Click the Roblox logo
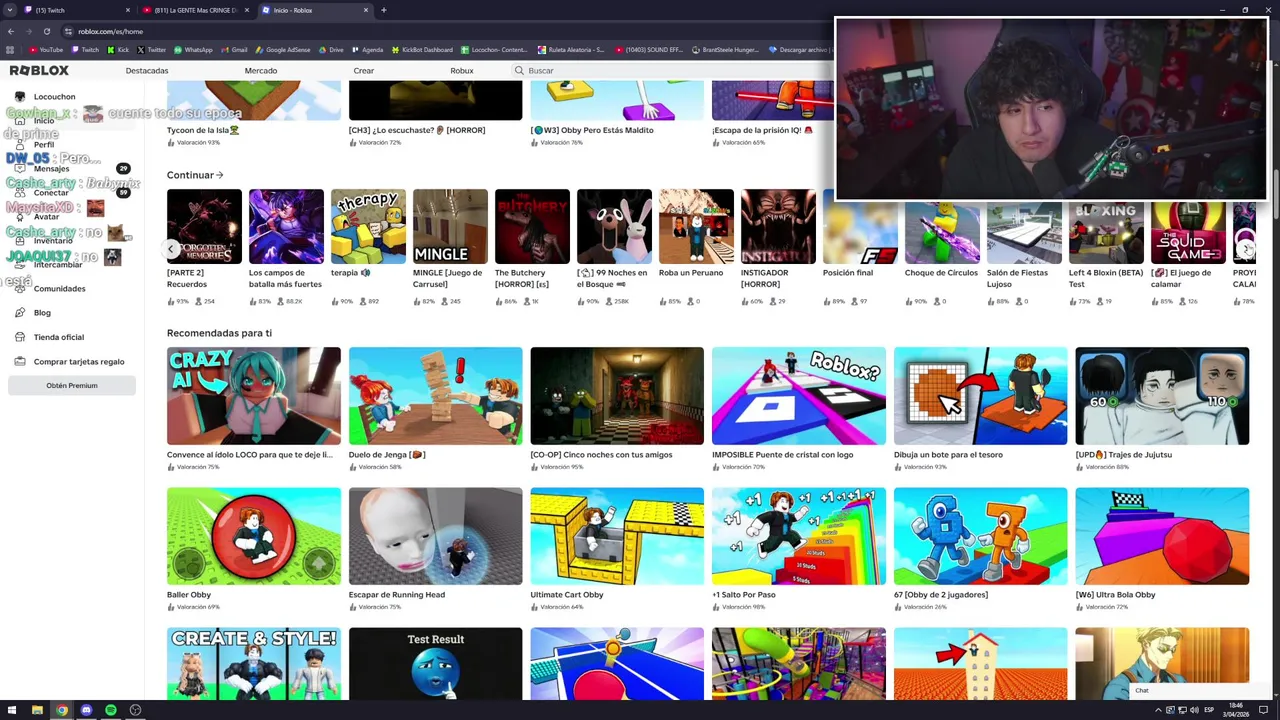1280x720 pixels. [39, 71]
